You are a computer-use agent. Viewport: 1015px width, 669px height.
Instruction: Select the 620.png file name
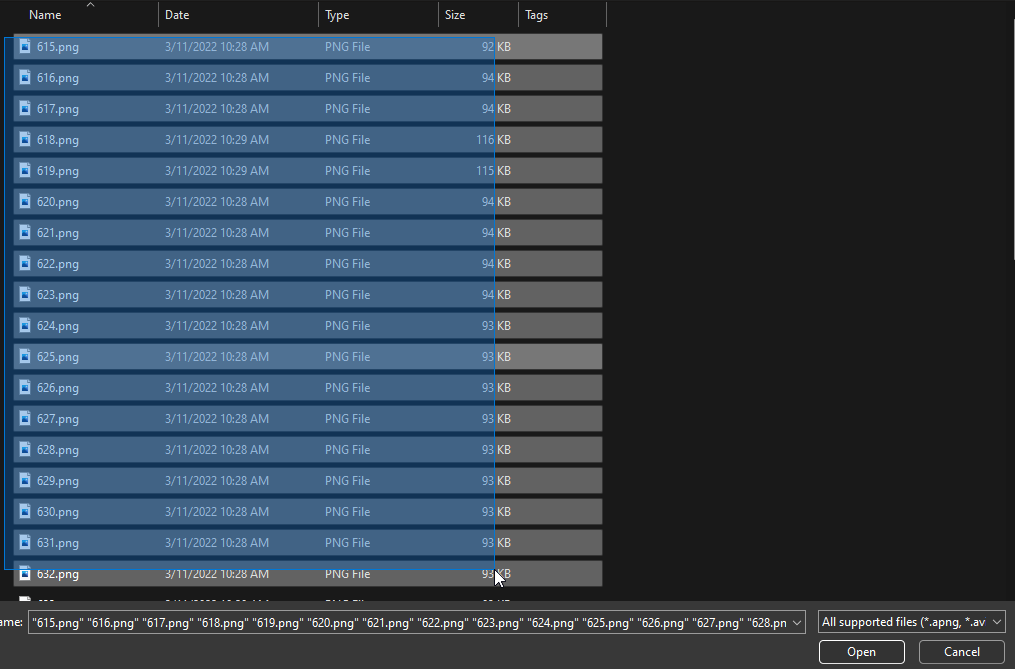pyautogui.click(x=58, y=201)
